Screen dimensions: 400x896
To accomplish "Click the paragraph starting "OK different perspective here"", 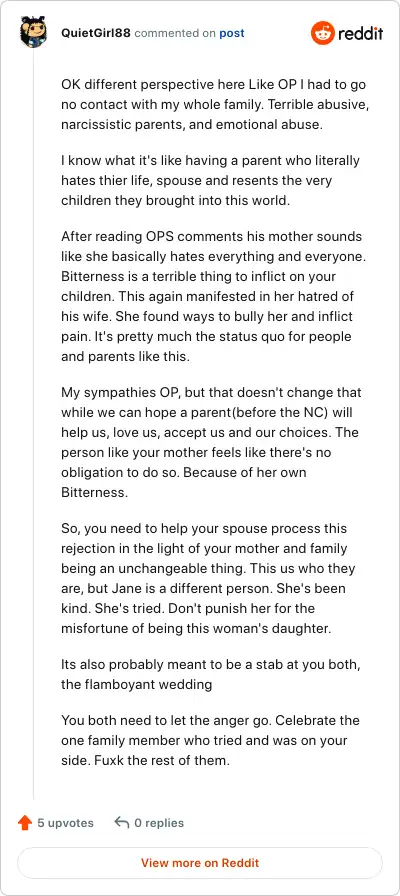I will click(x=214, y=105).
